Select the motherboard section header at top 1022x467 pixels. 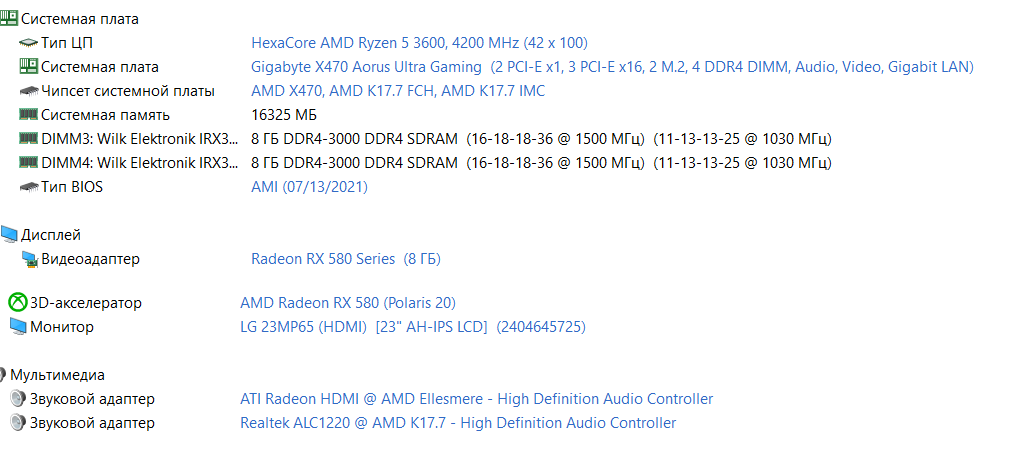(79, 19)
